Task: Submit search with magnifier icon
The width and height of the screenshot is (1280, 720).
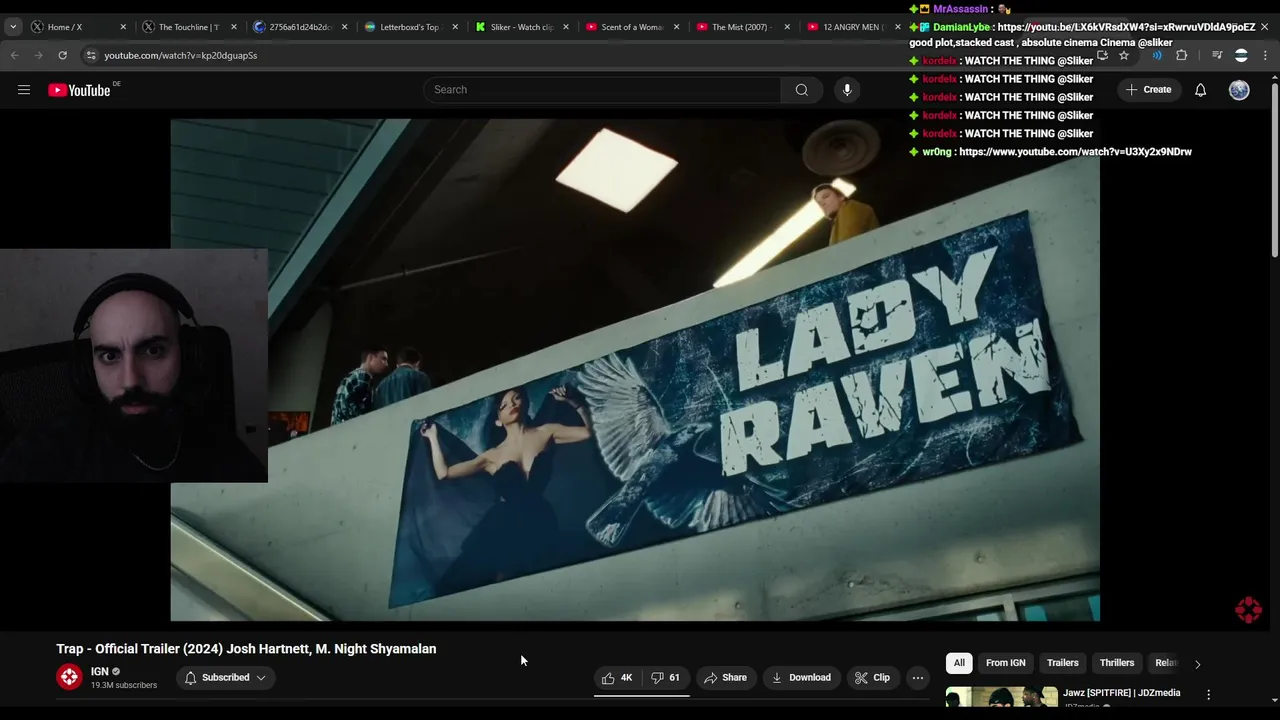Action: tap(801, 90)
